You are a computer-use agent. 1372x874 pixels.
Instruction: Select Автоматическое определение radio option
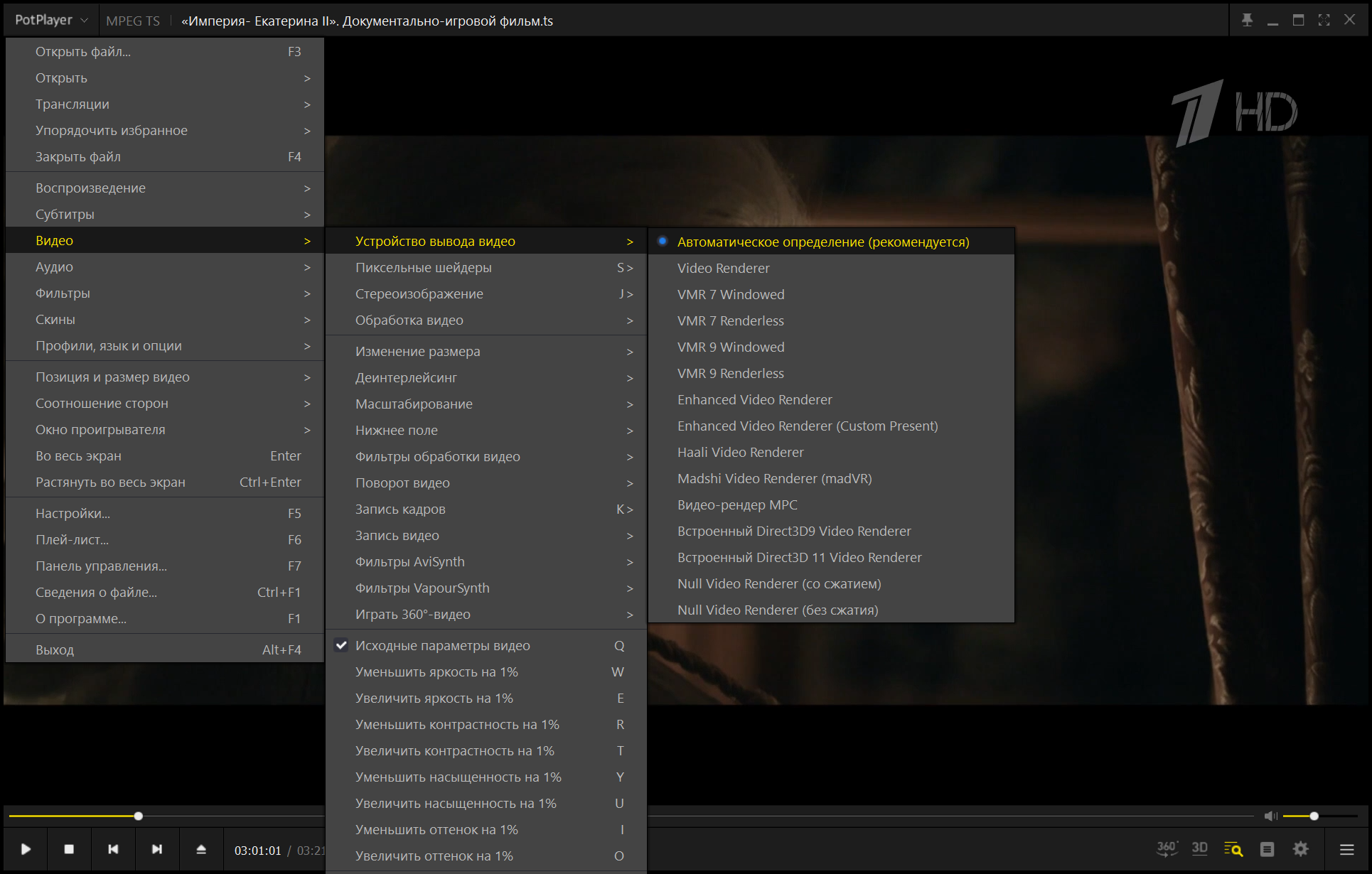coord(822,242)
